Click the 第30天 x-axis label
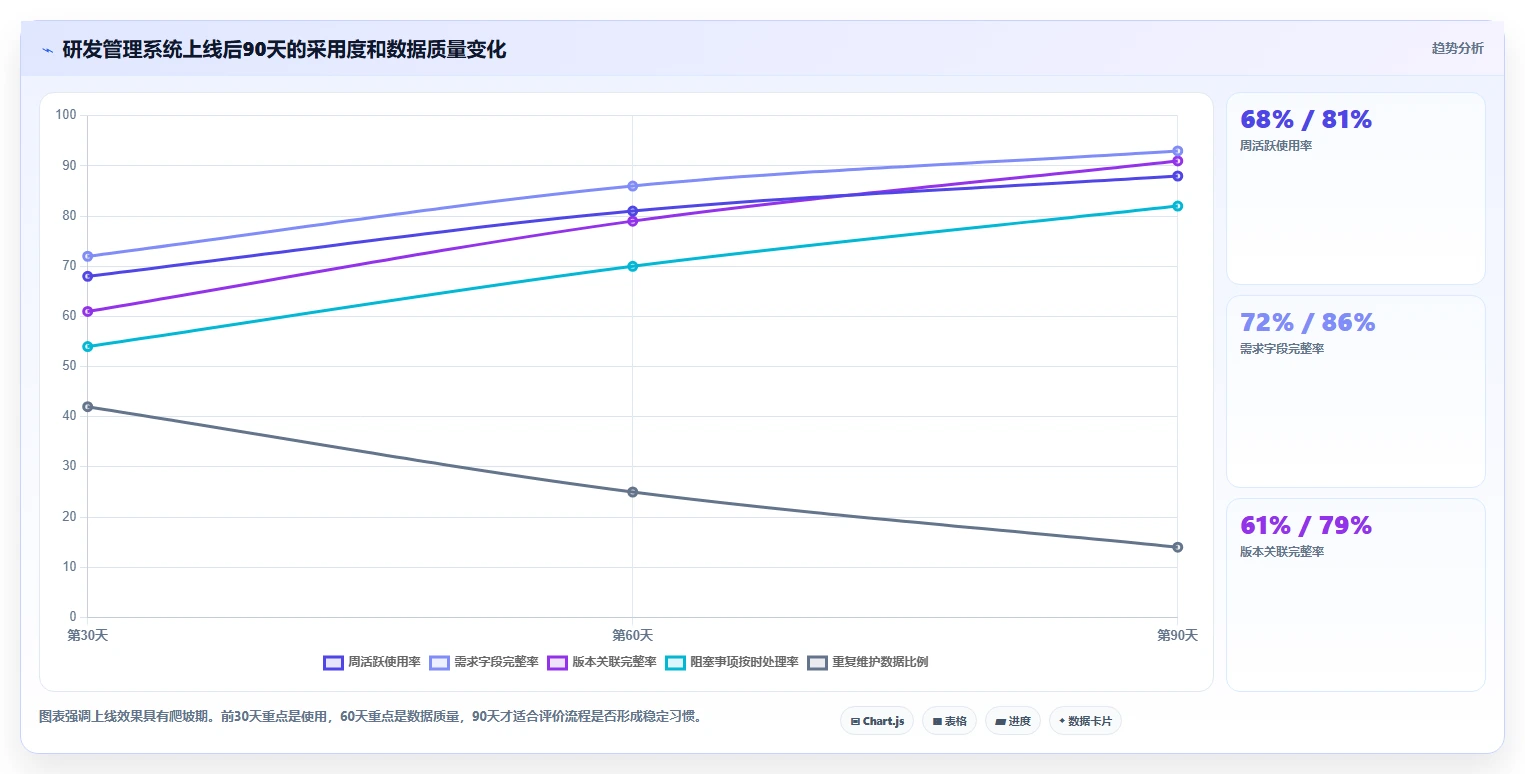Viewport: 1525px width, 774px height. 87,636
